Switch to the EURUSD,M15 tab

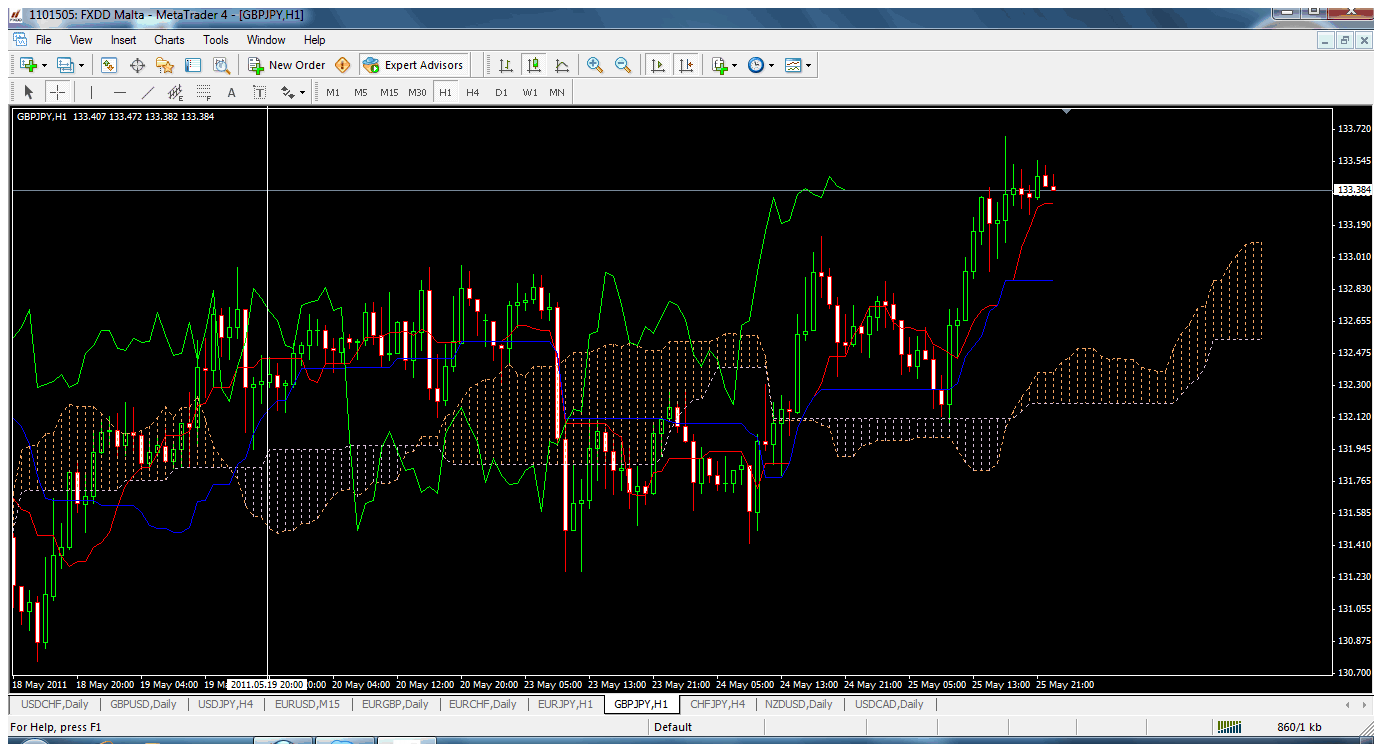tap(308, 704)
